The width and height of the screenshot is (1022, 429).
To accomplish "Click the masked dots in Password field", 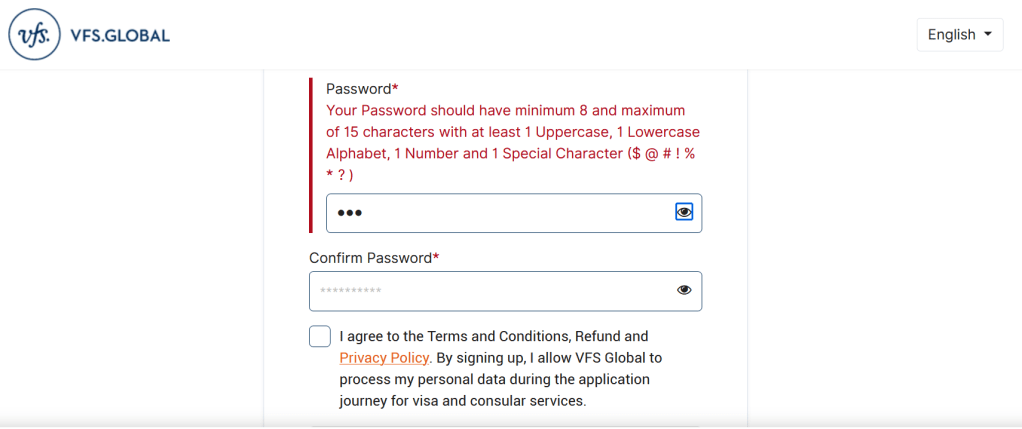I will 348,213.
